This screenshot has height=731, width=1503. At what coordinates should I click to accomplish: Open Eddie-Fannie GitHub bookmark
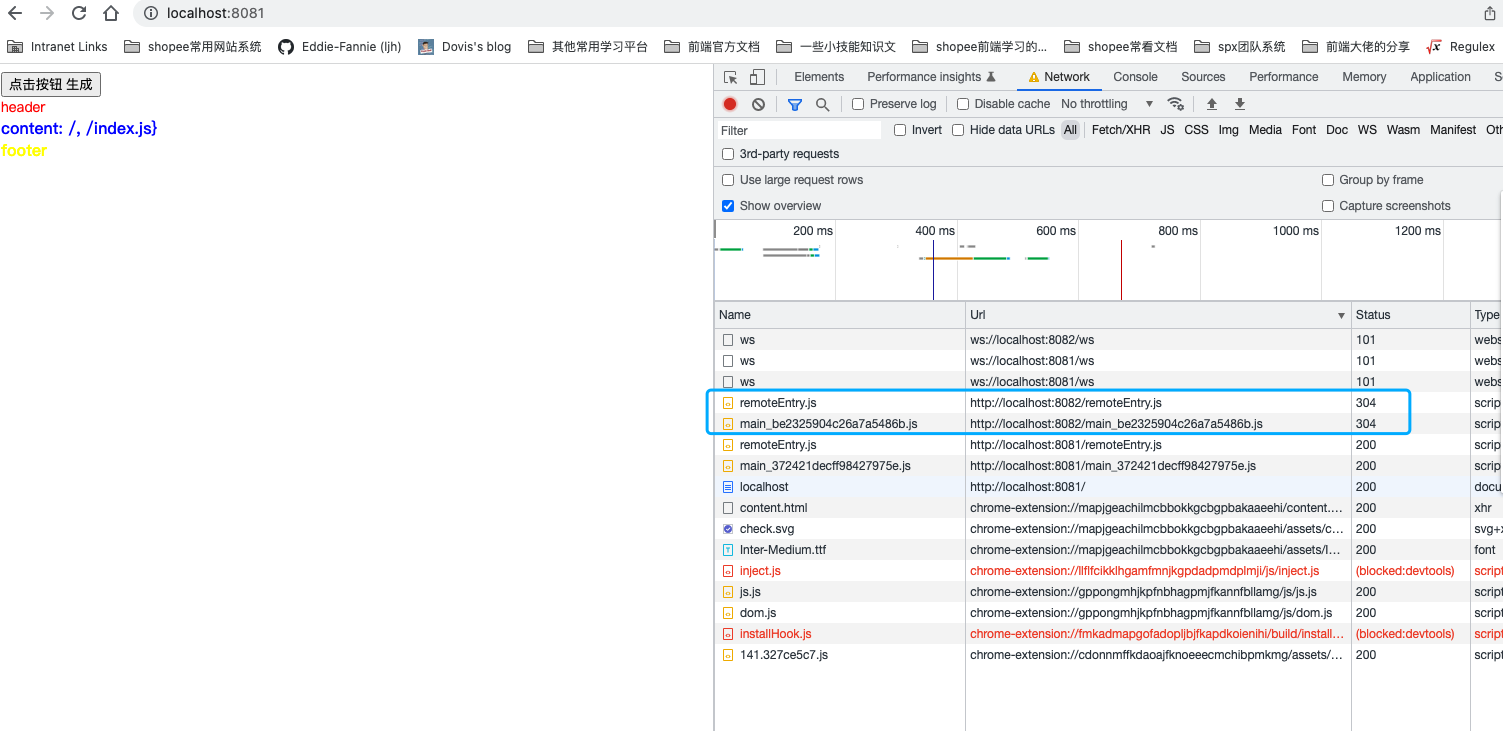pyautogui.click(x=339, y=46)
